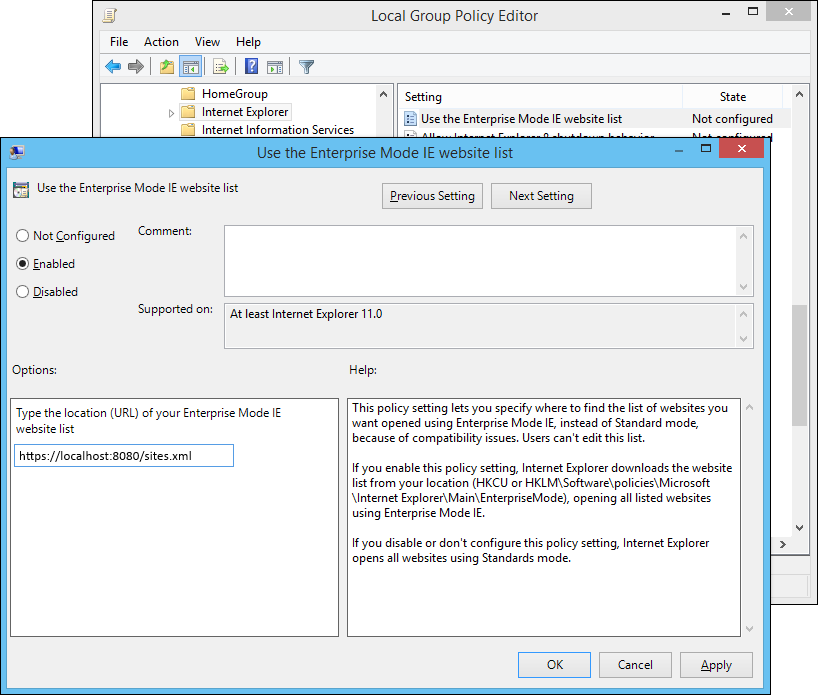Open help using the toolbar question mark icon
The height and width of the screenshot is (695, 818).
tap(251, 66)
